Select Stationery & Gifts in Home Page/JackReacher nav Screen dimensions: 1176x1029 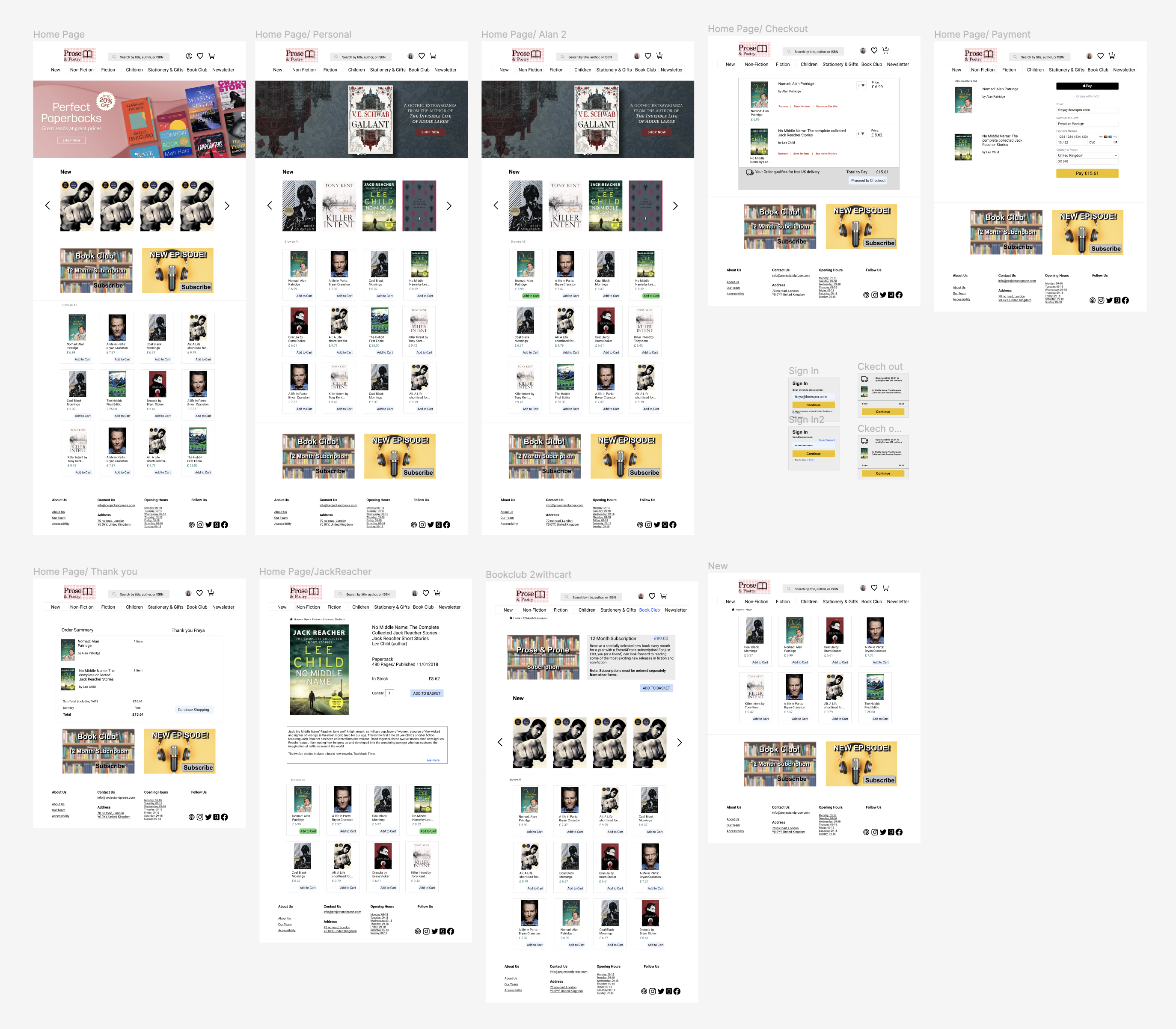(x=392, y=607)
